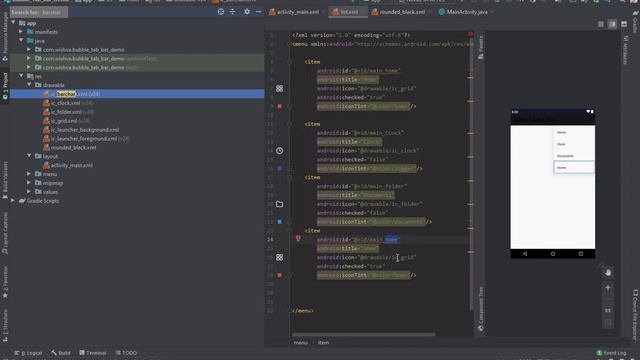The image size is (640, 360).
Task: Collapse the app module tree node
Action: [13, 23]
